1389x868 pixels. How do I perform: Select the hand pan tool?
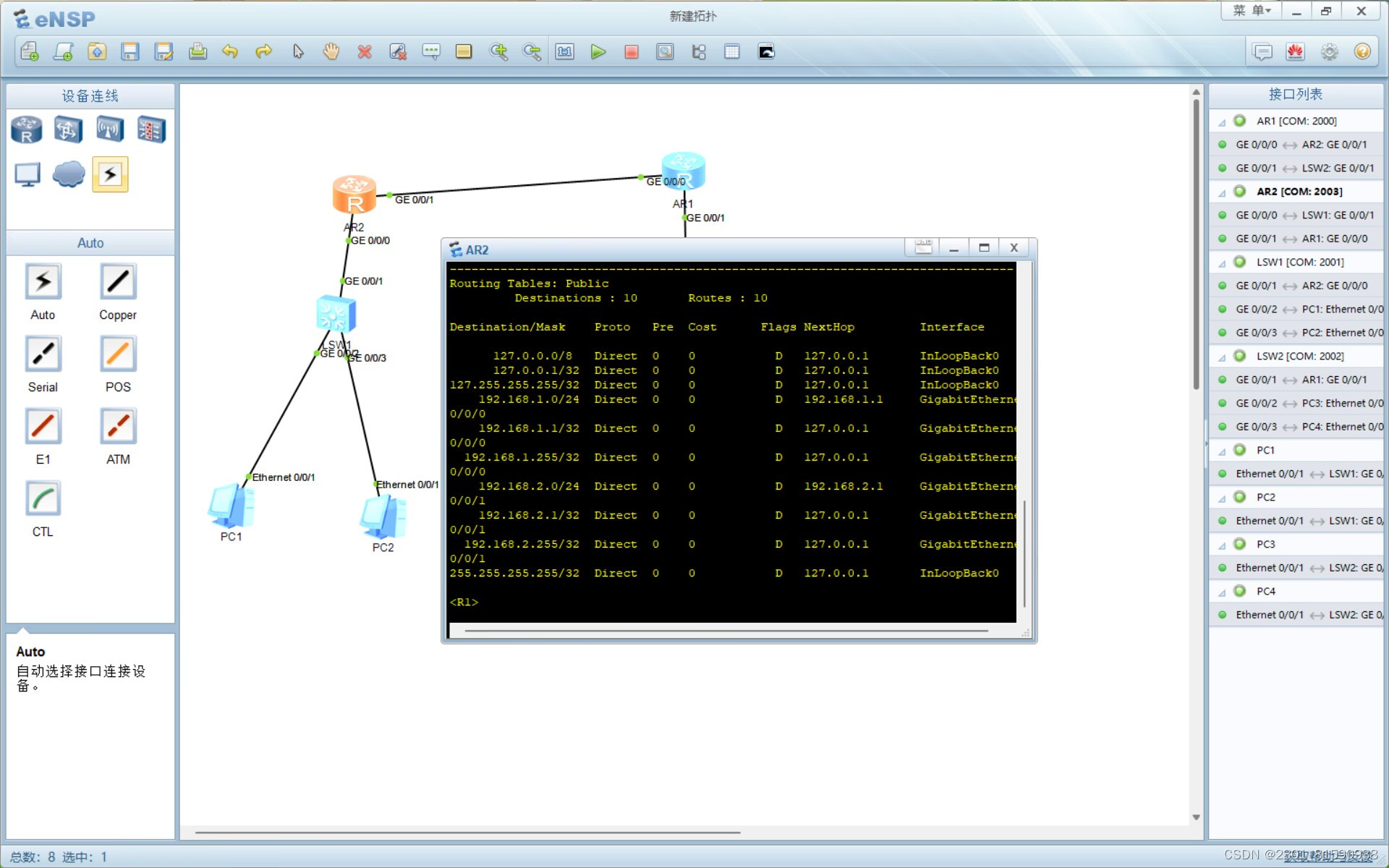[x=331, y=52]
